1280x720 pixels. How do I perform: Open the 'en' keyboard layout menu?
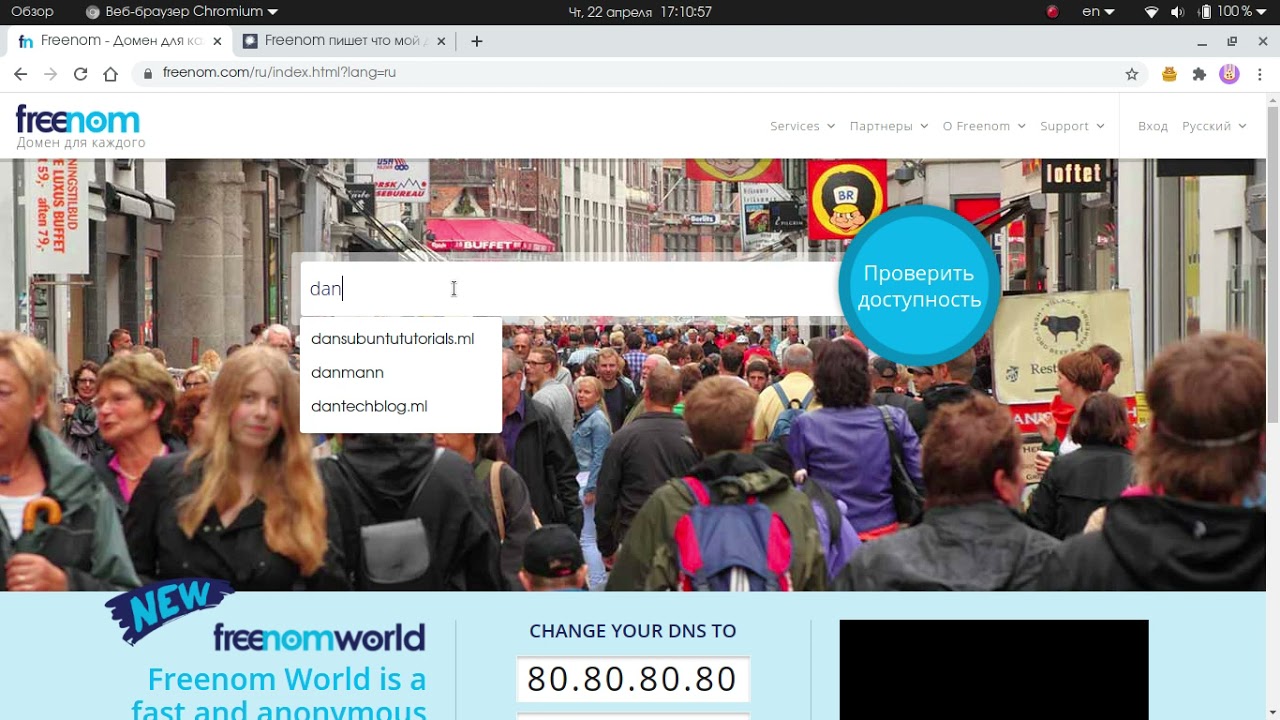point(1098,12)
